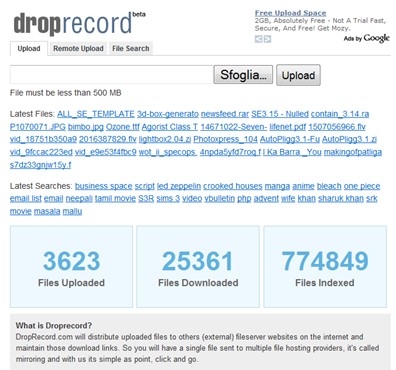Click the tamil movie search link
The height and width of the screenshot is (370, 396).
(x=115, y=199)
